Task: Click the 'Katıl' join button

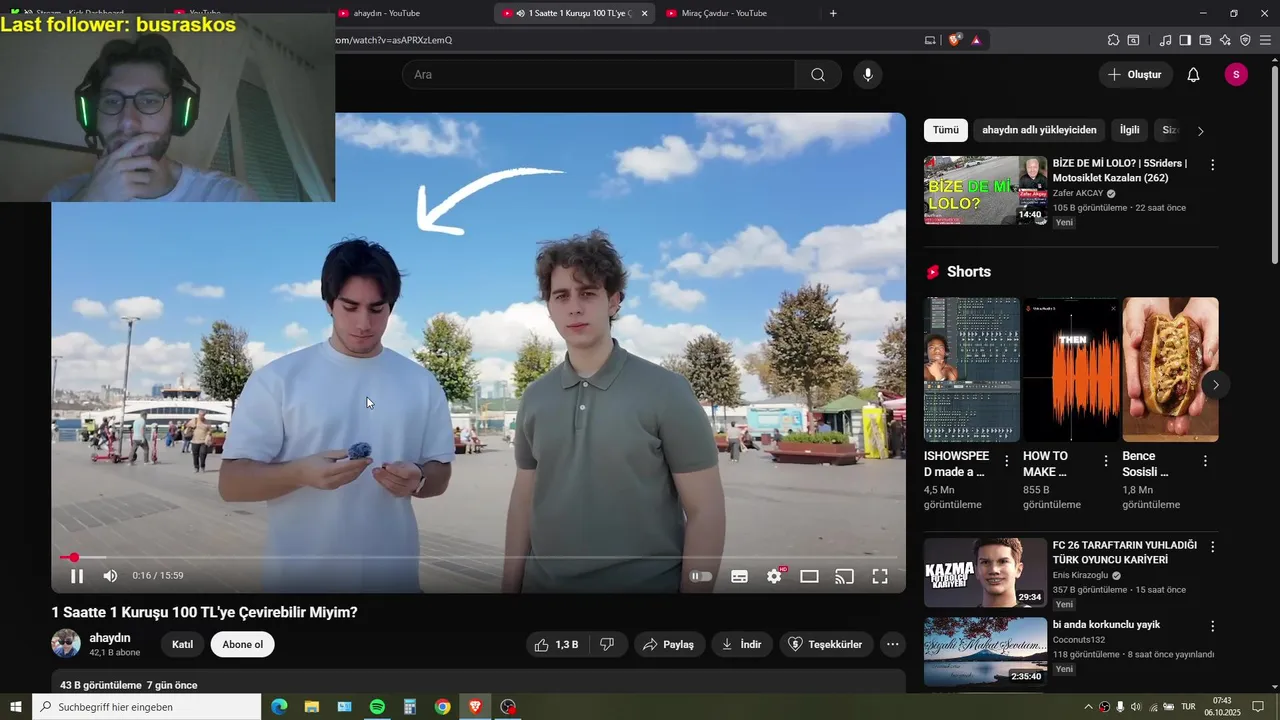Action: tap(182, 645)
